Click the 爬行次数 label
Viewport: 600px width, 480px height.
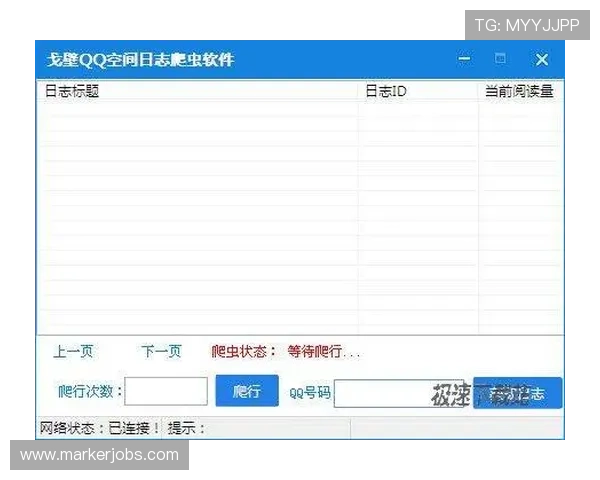click(x=90, y=391)
